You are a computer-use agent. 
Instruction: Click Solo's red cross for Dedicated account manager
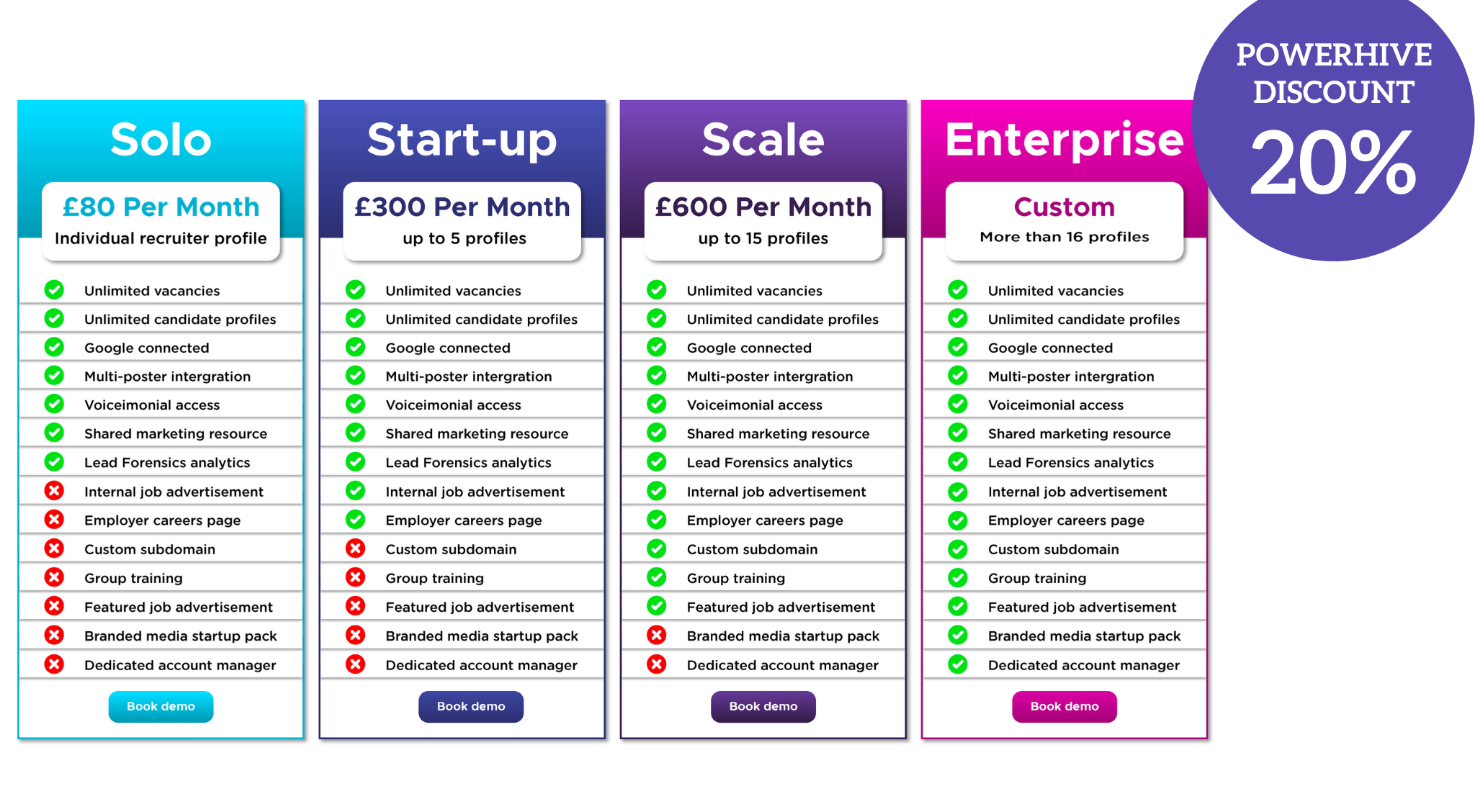tap(54, 664)
